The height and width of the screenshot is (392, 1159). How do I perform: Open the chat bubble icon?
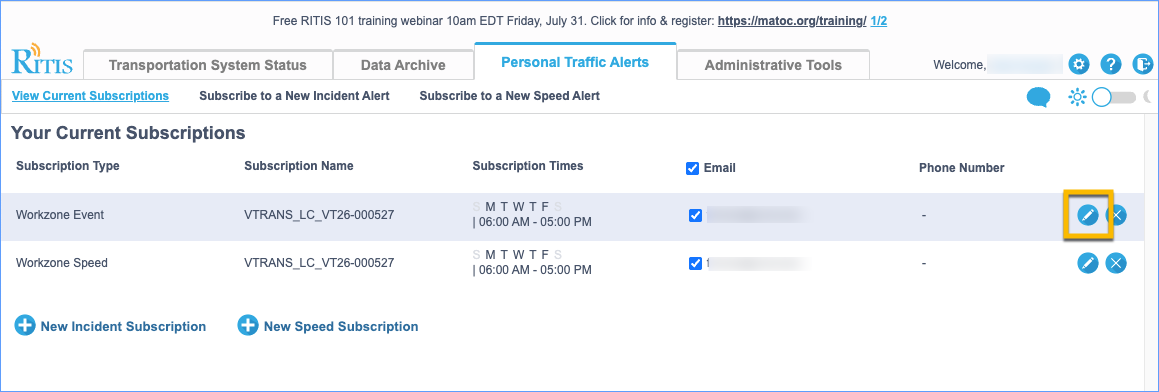click(x=1039, y=97)
